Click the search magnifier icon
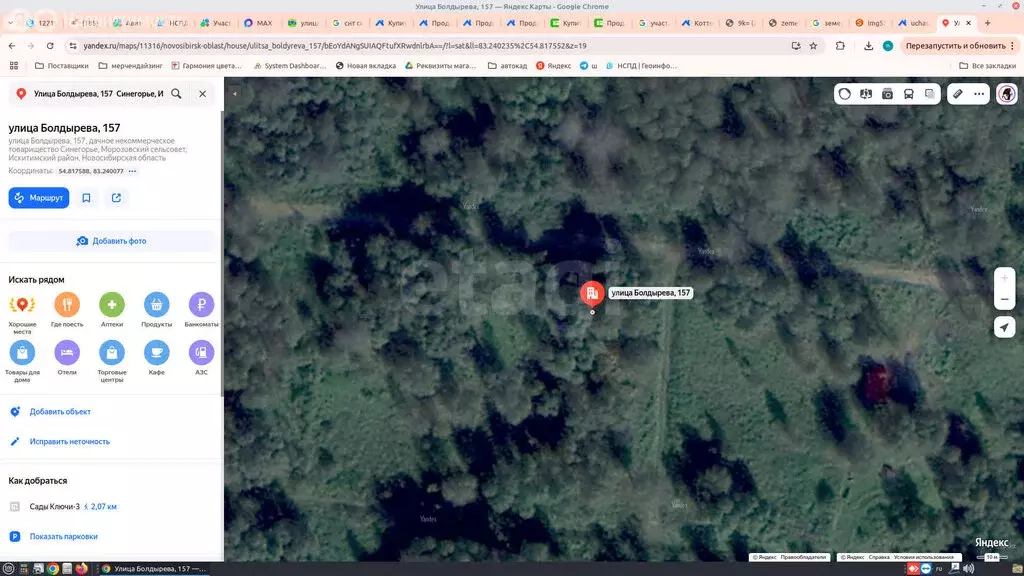 tap(176, 93)
